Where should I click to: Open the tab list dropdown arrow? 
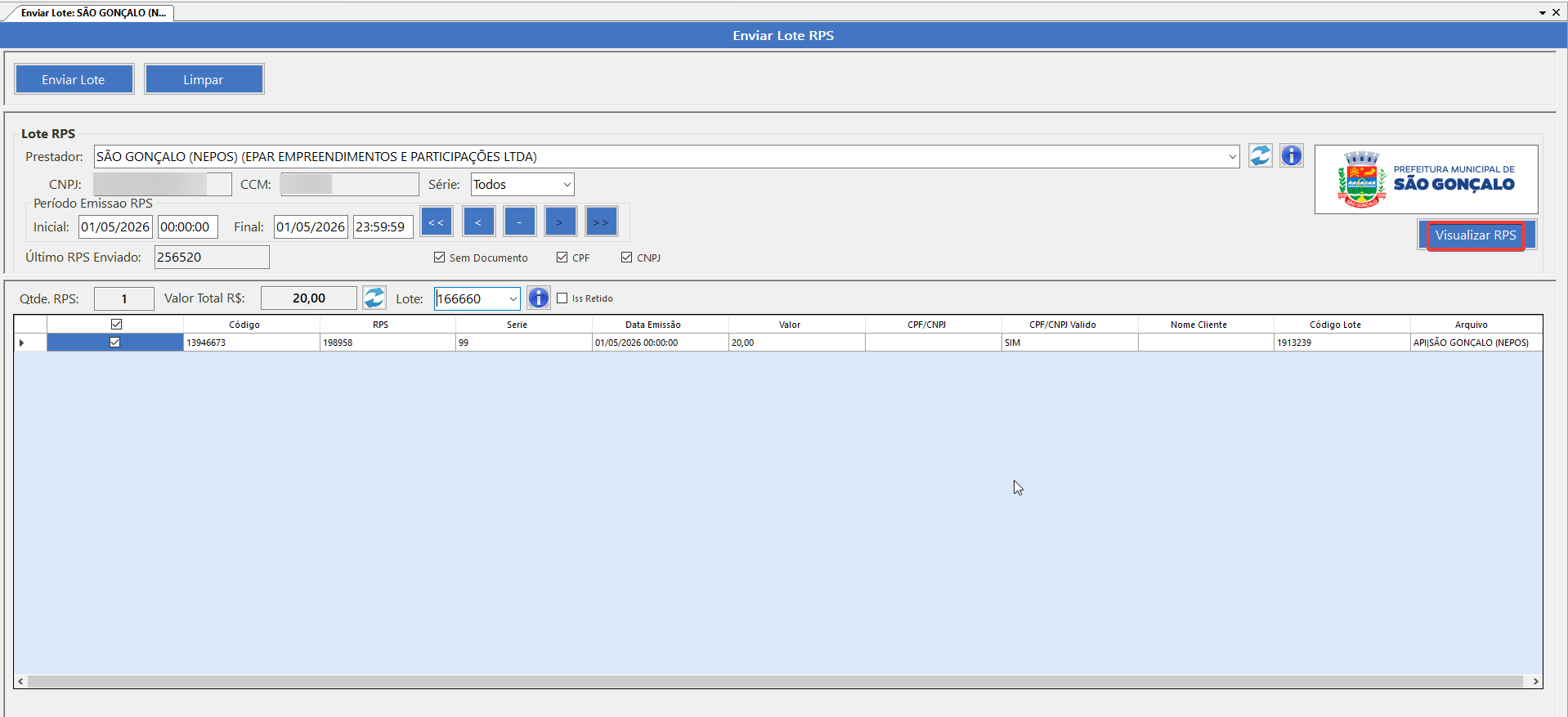[1542, 12]
